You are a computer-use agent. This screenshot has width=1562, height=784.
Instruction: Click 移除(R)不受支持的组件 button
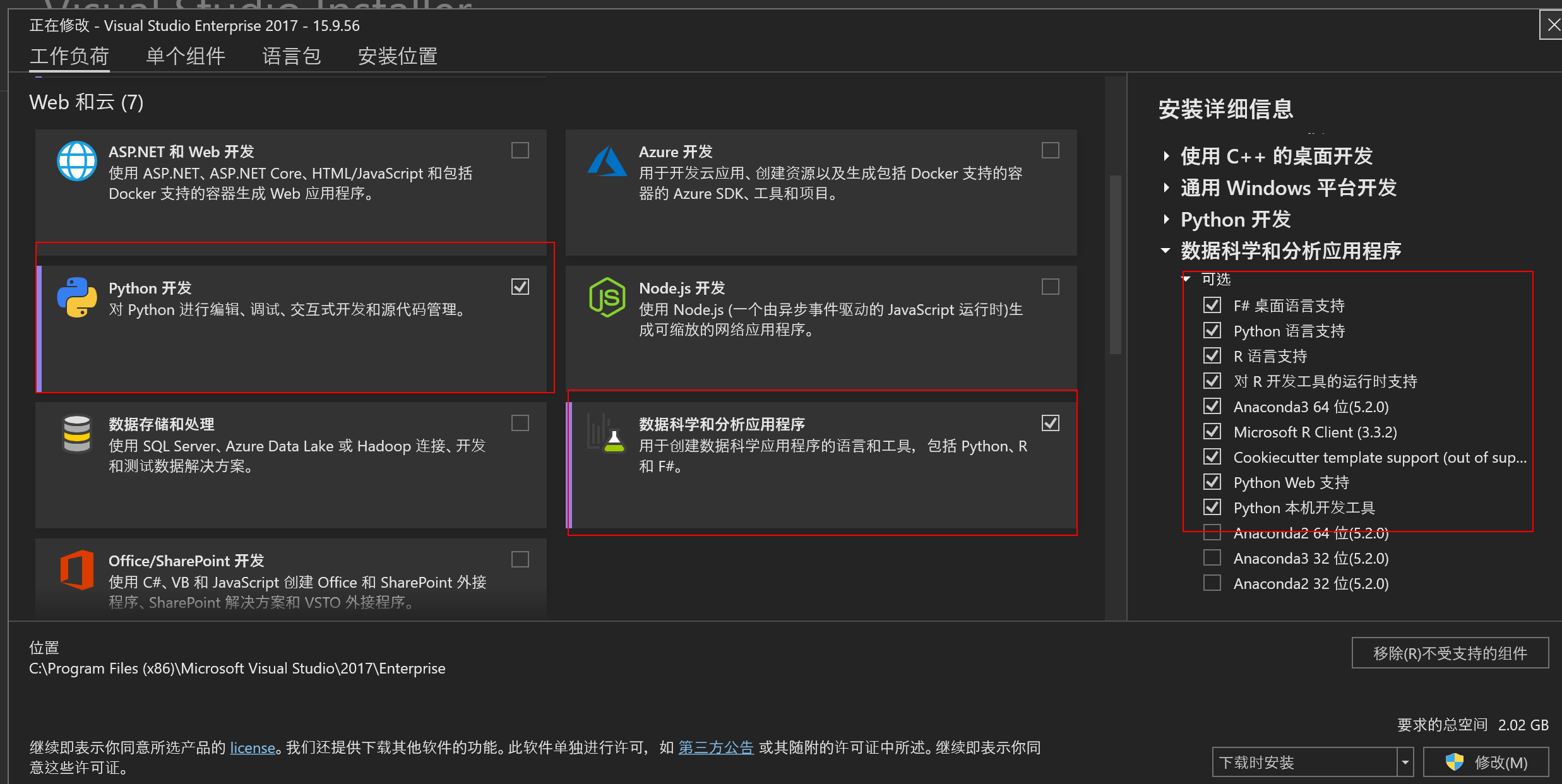point(1450,653)
